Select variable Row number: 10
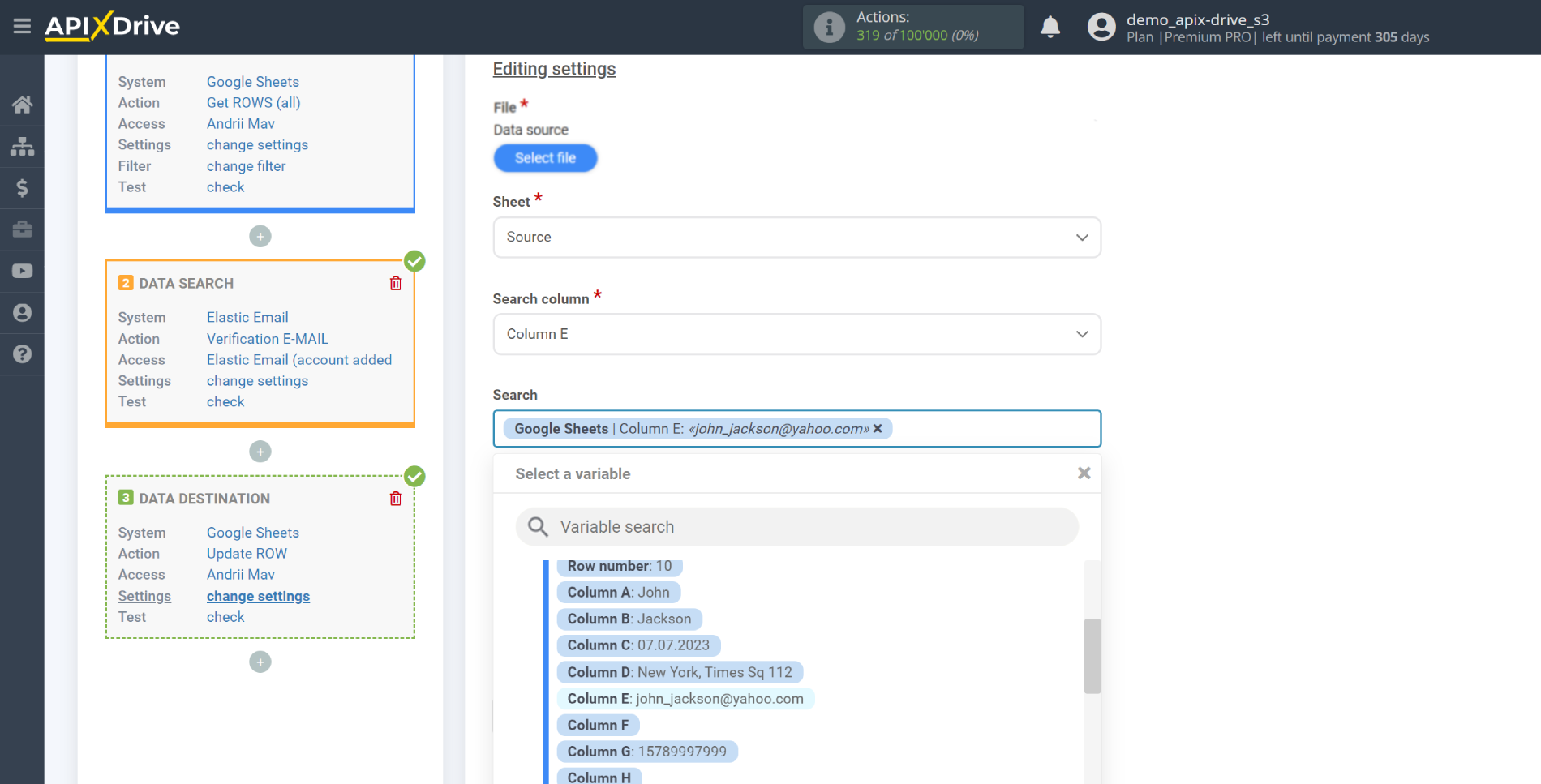1541x784 pixels. tap(620, 566)
